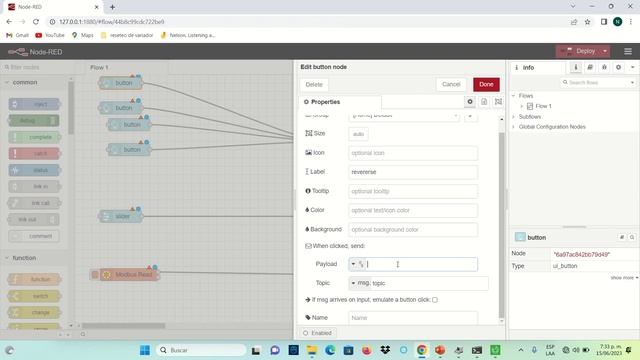Click the Chrome bookmark star icon
Viewport: 640px width, 360px height.
point(587,22)
